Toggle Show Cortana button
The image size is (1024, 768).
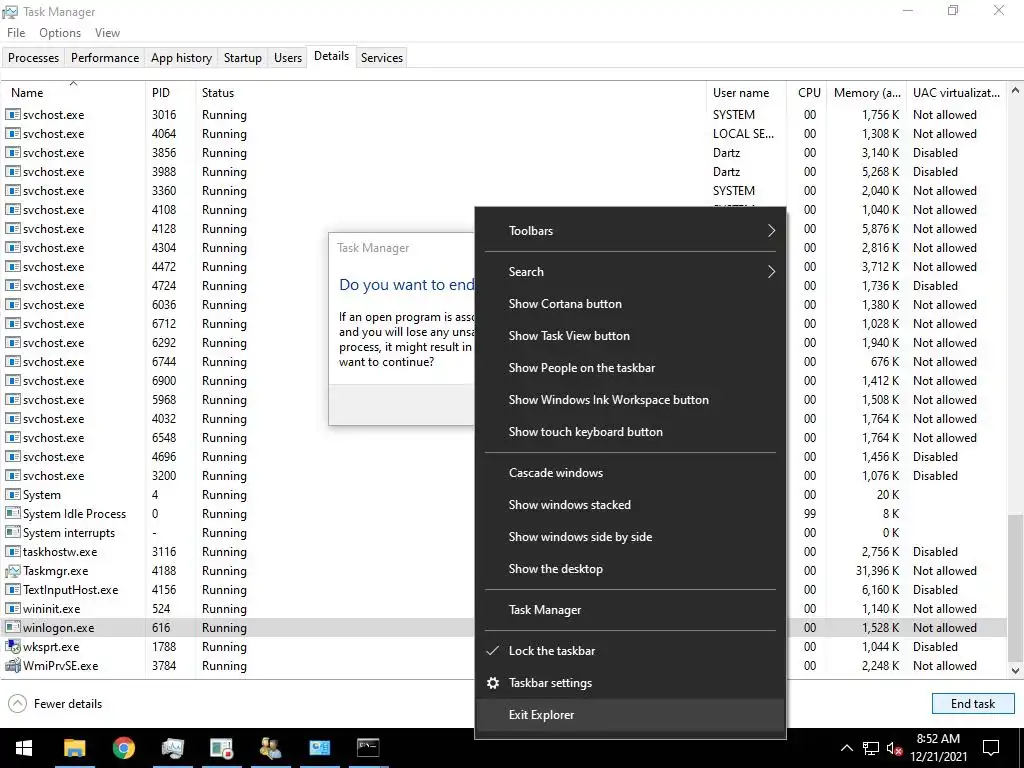(x=631, y=304)
